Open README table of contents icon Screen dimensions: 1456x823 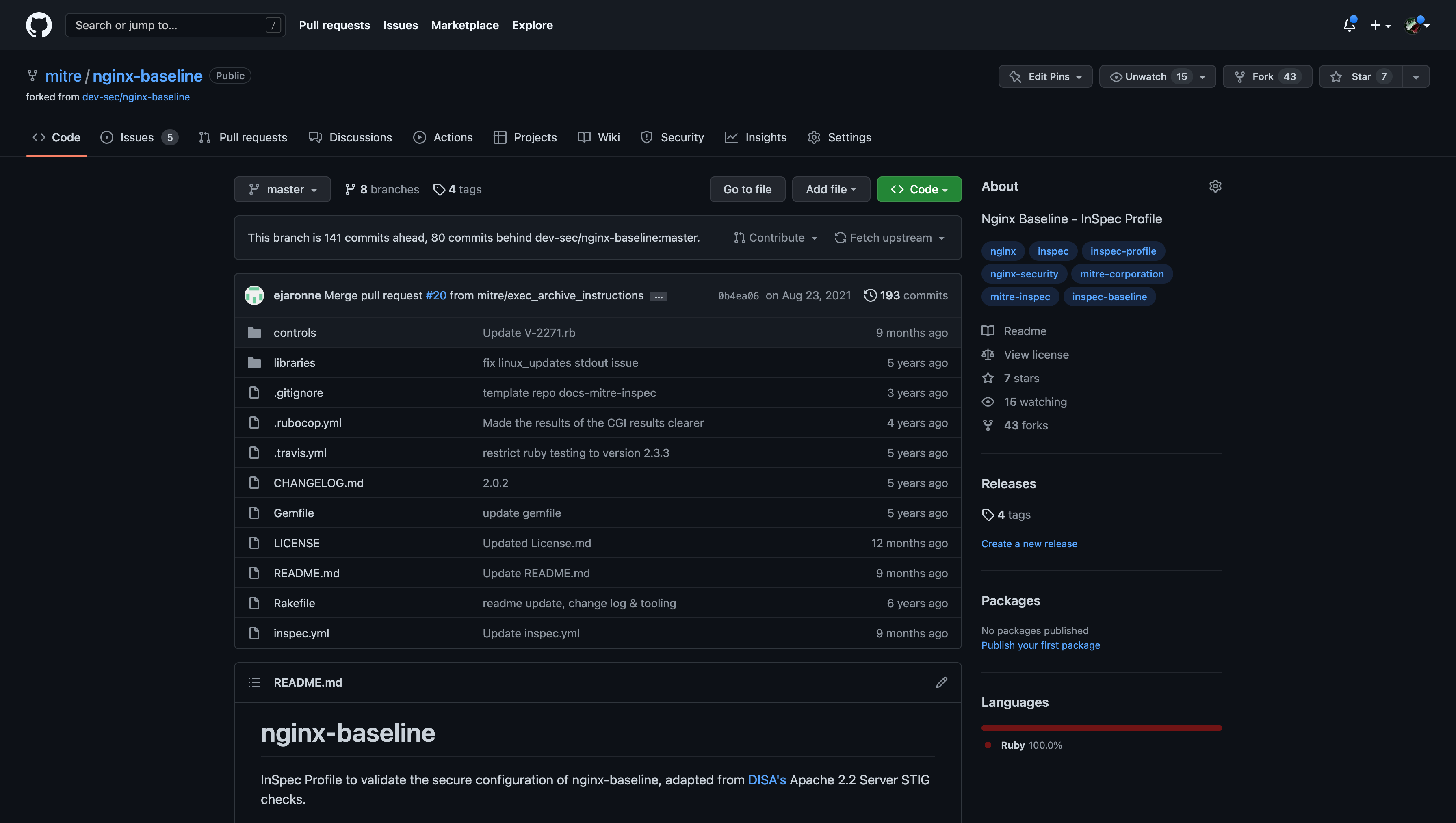pos(254,682)
